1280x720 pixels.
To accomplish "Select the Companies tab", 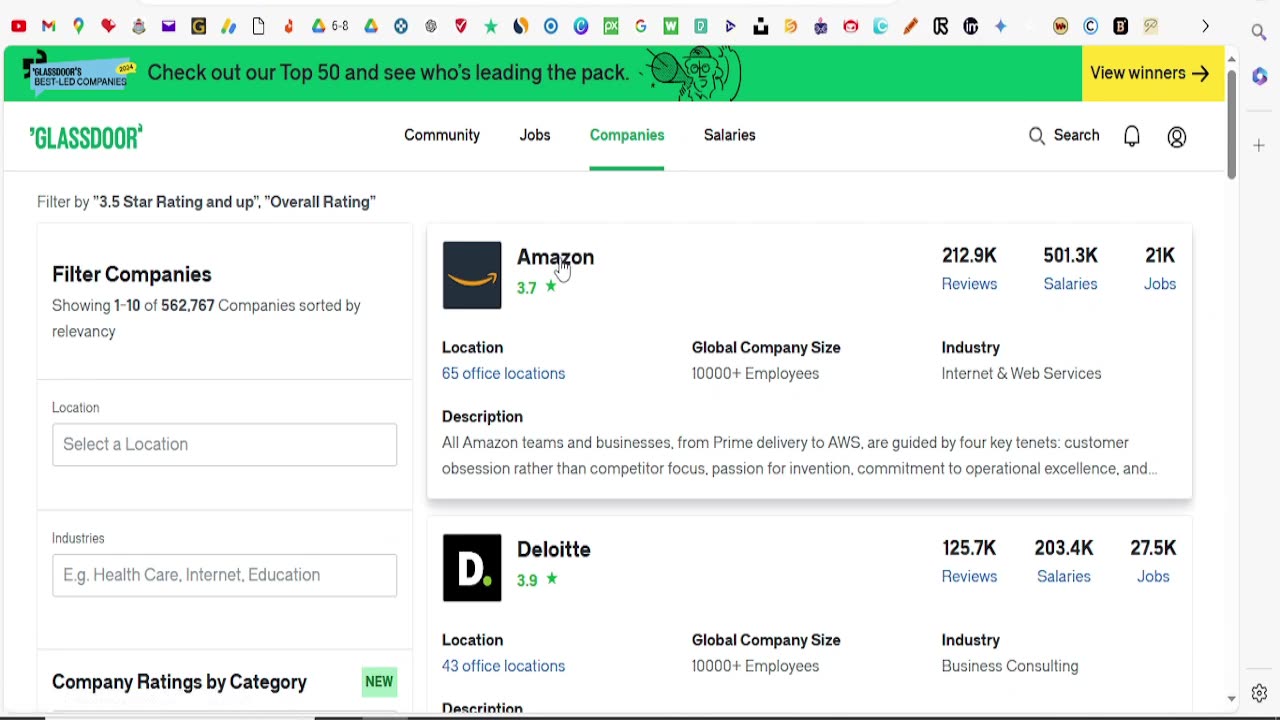I will [x=627, y=135].
